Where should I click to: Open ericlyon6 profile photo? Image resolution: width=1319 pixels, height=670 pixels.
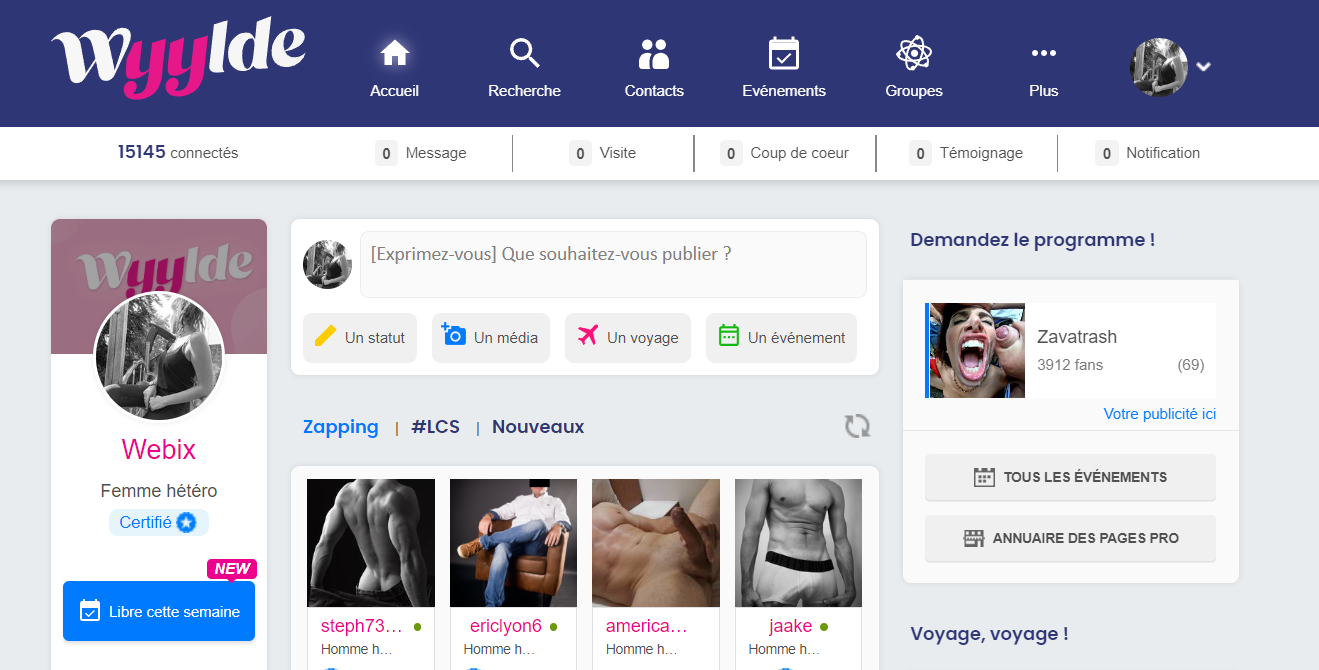click(514, 543)
